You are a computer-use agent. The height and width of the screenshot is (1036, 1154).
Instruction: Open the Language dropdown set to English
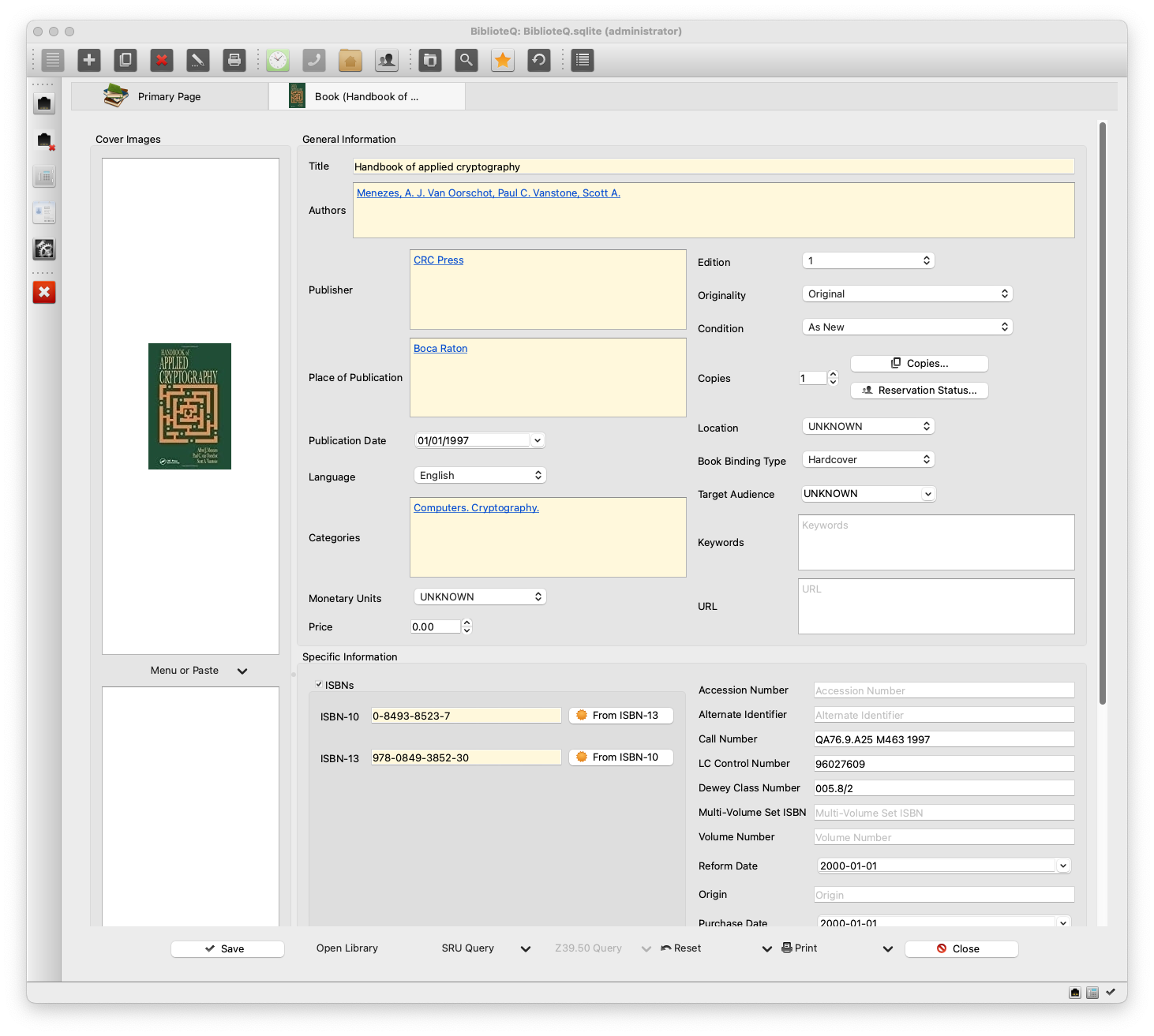[480, 475]
